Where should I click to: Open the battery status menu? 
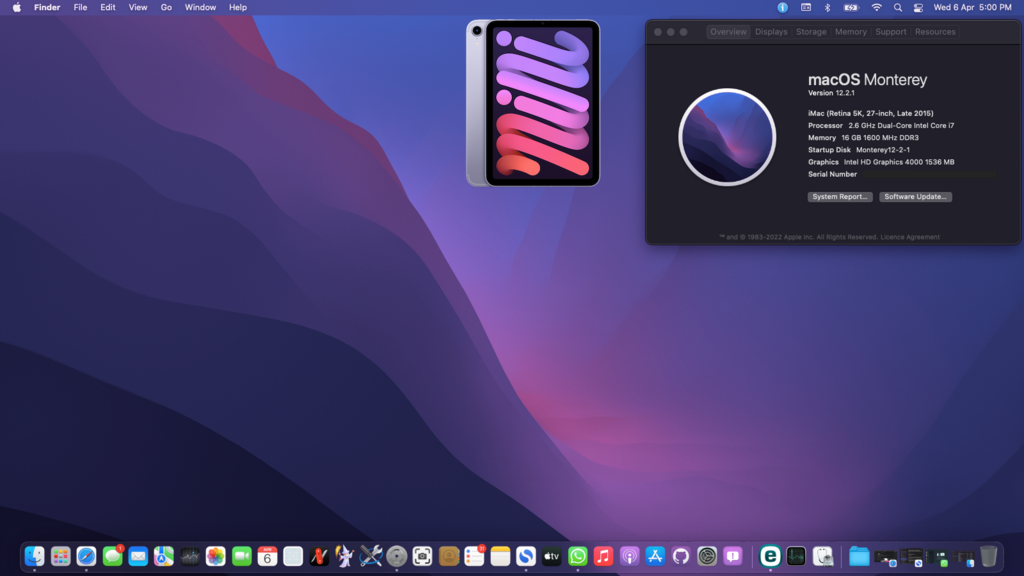pos(851,7)
